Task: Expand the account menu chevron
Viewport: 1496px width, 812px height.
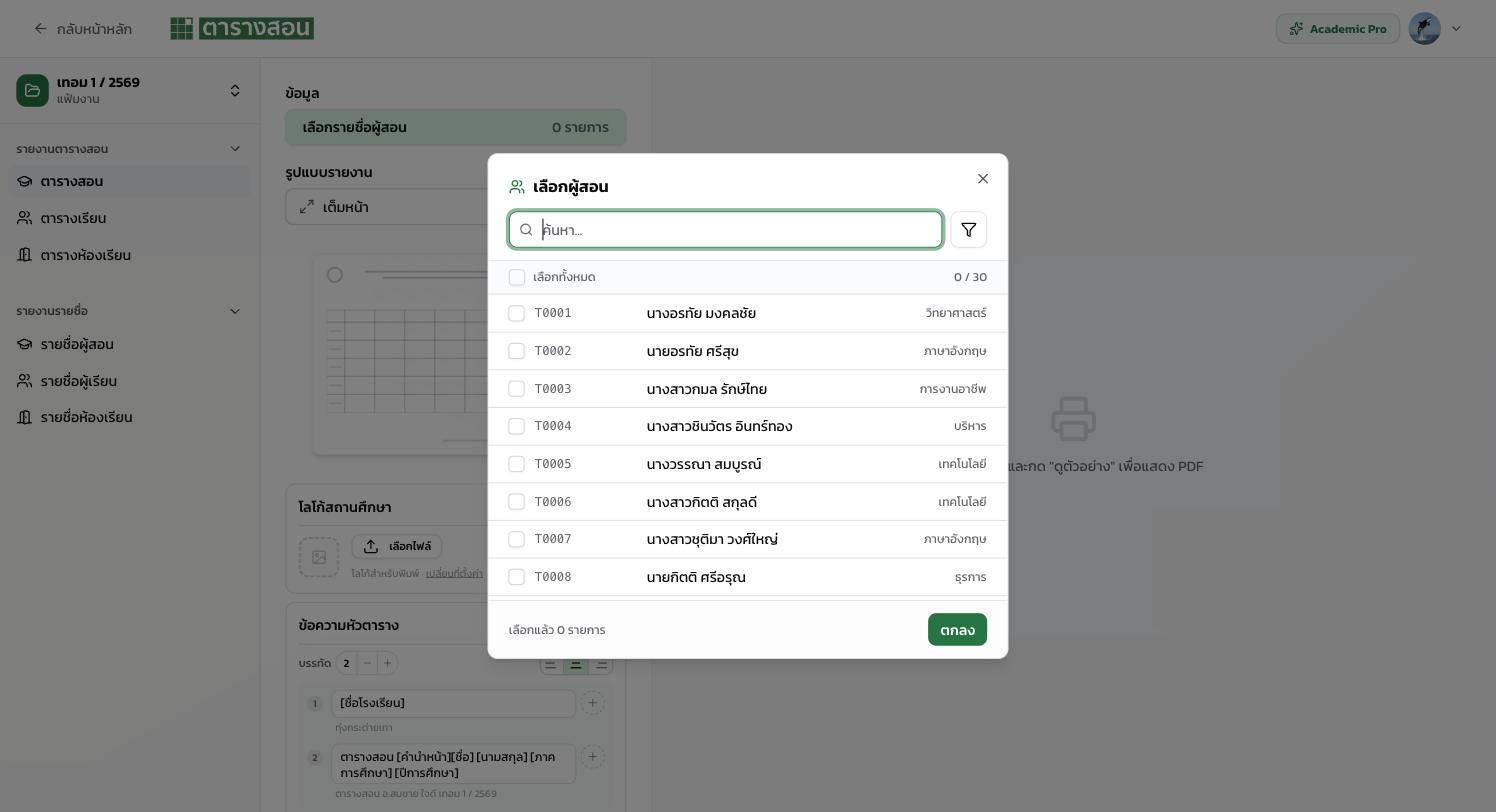Action: click(1456, 29)
